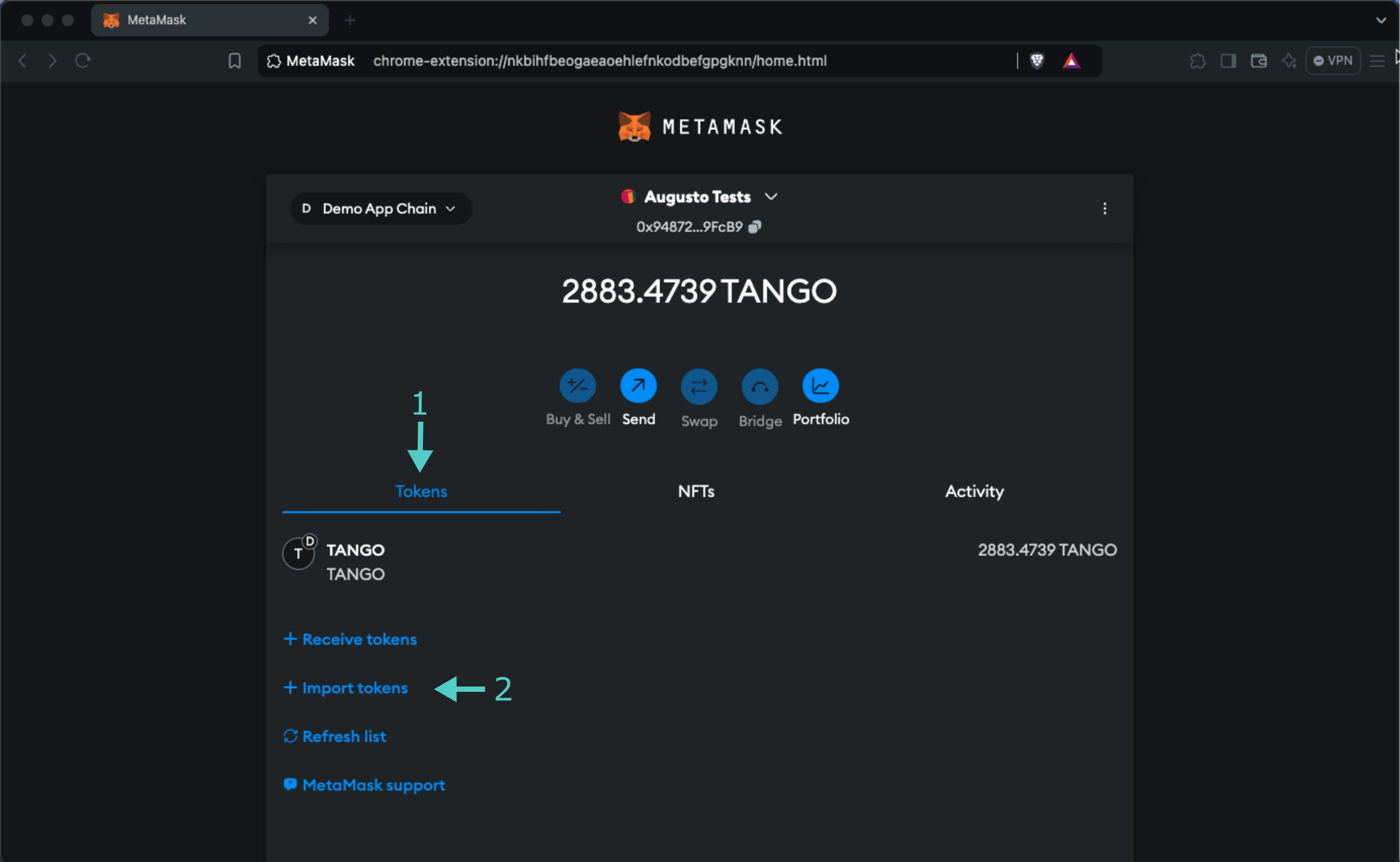Click the Send arrow icon

(x=638, y=386)
